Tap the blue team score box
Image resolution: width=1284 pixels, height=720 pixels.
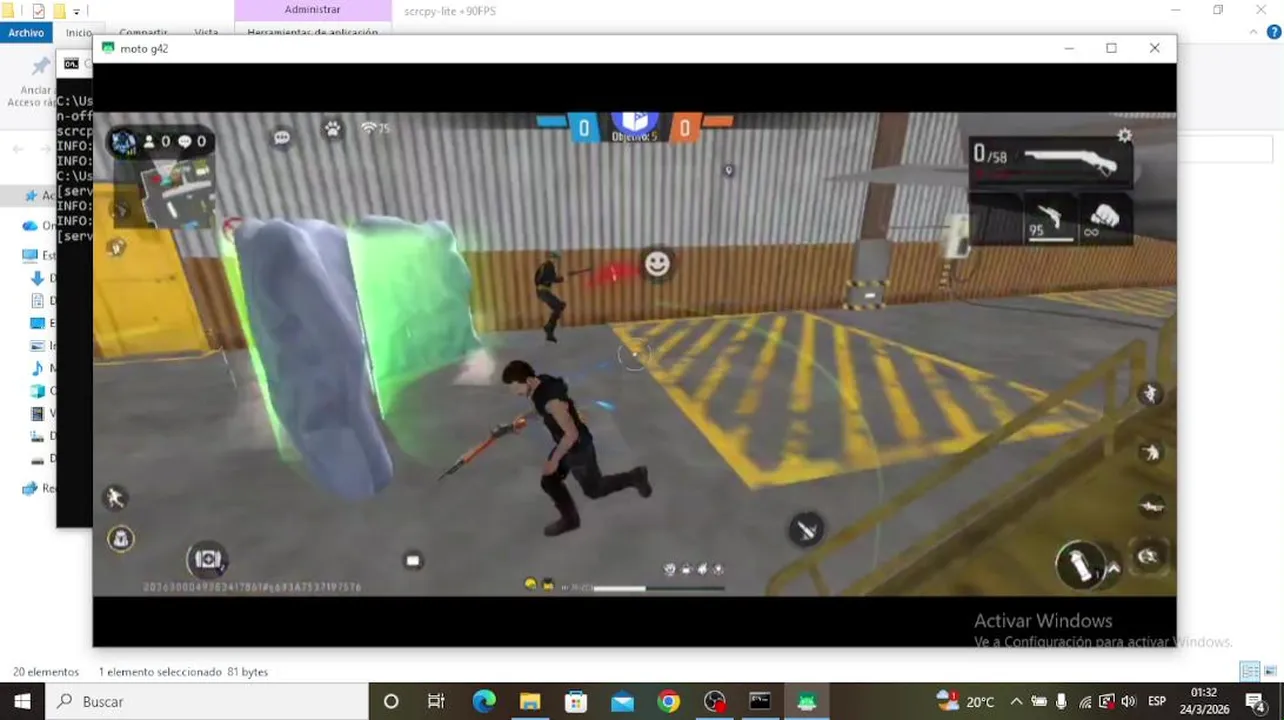point(583,128)
